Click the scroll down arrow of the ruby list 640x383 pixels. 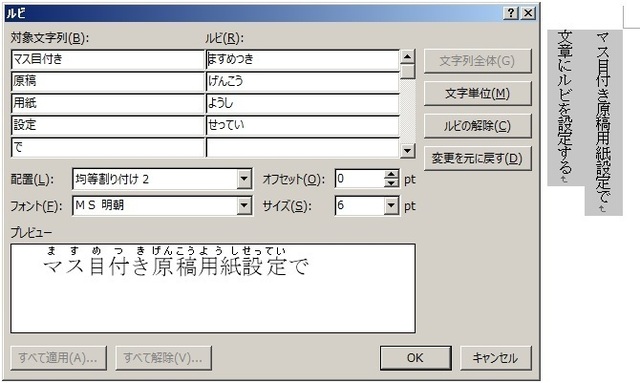[407, 151]
